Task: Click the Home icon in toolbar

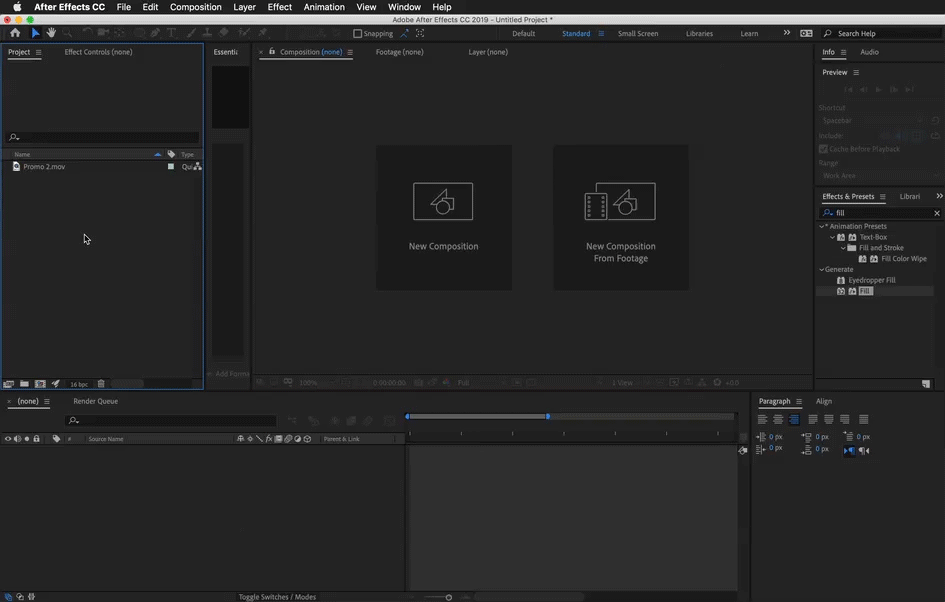Action: (x=14, y=33)
